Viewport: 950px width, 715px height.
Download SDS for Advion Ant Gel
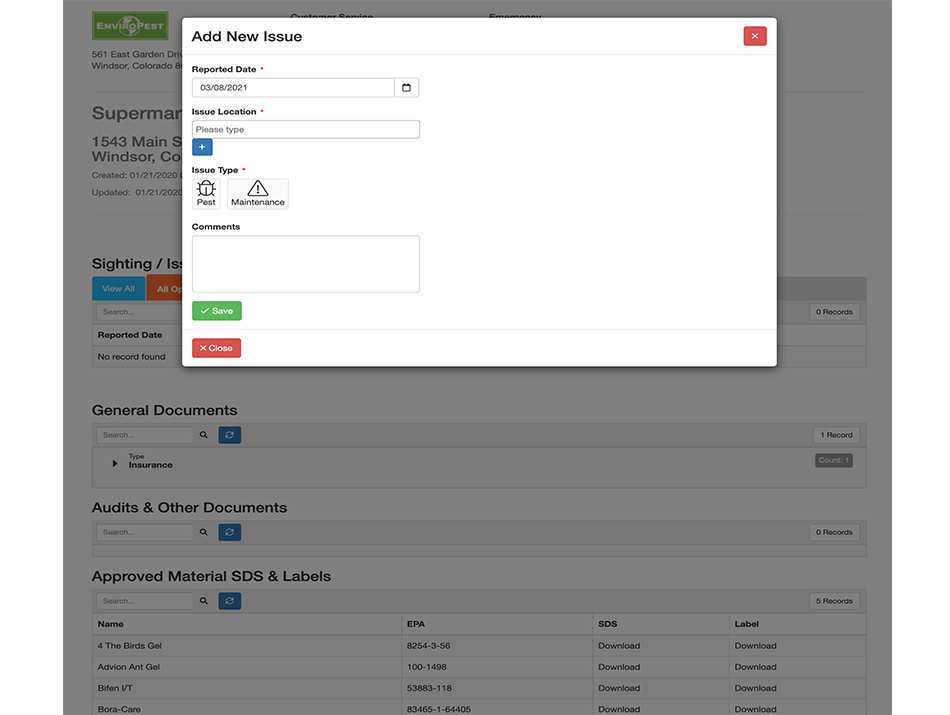619,667
